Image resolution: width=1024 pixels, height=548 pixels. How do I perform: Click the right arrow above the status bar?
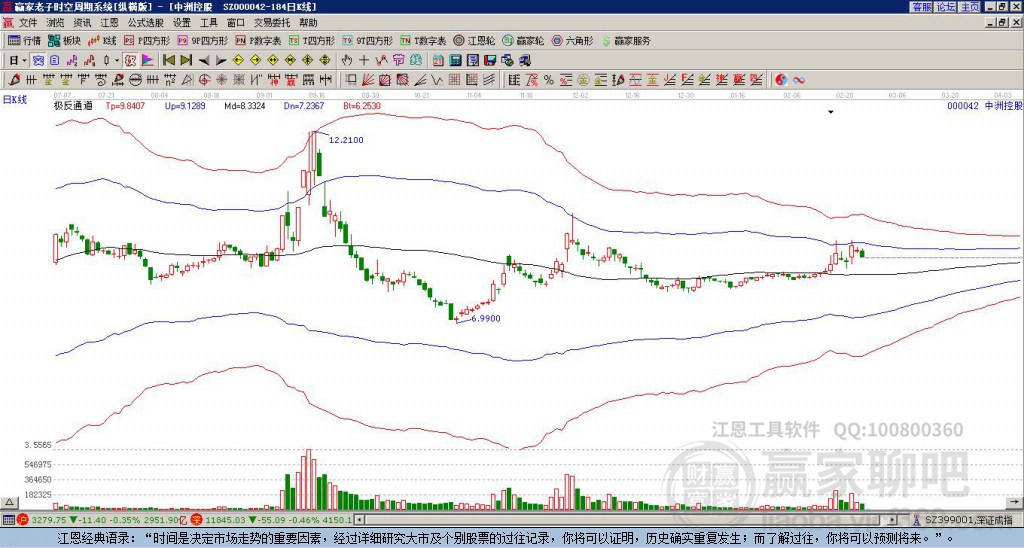click(x=1014, y=502)
